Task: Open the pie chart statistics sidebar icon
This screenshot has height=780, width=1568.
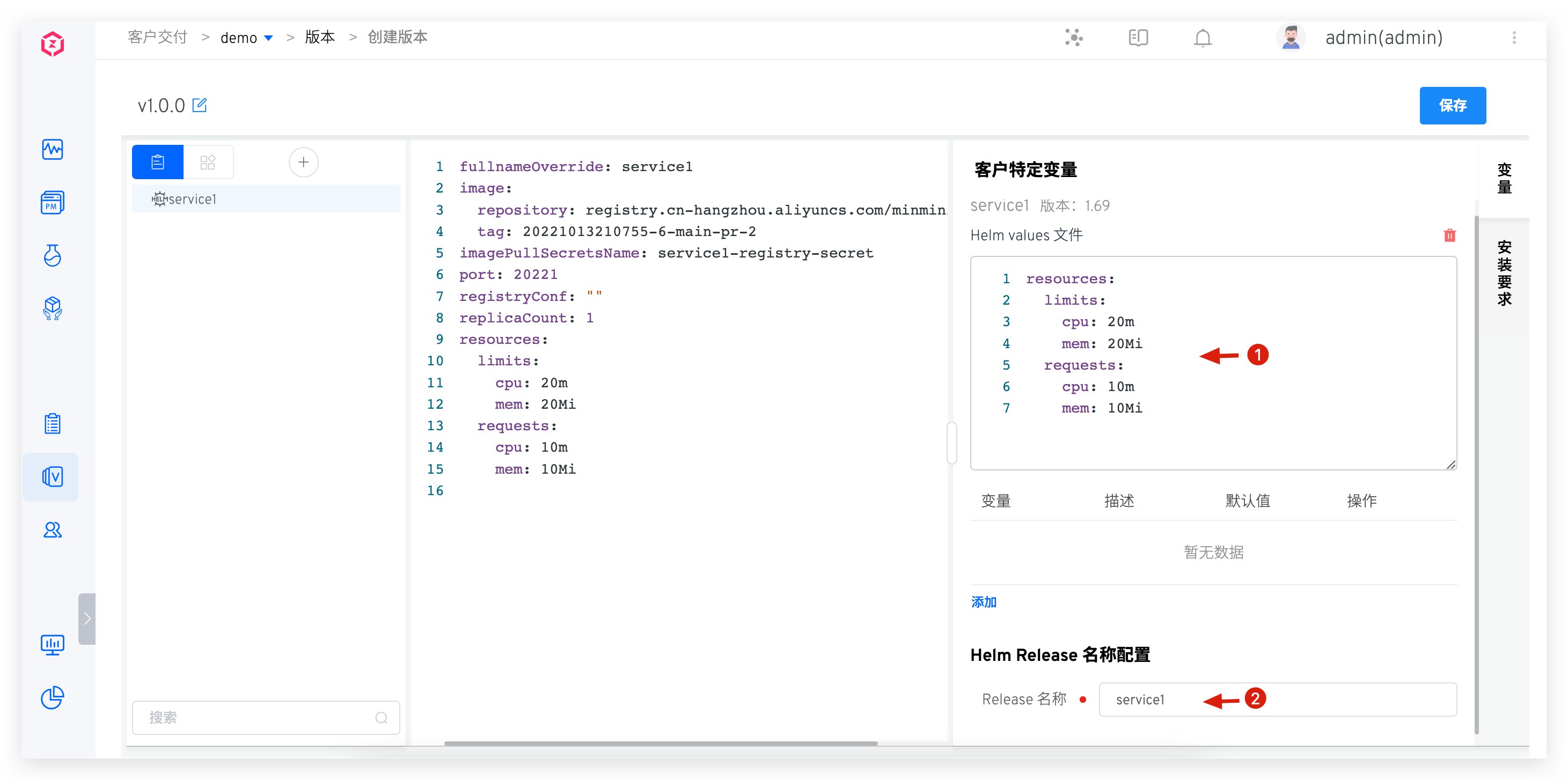Action: pyautogui.click(x=53, y=697)
